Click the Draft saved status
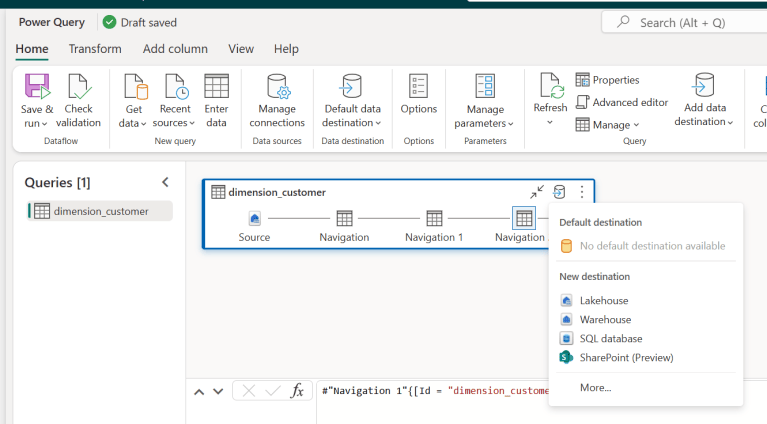This screenshot has width=767, height=424. point(140,22)
